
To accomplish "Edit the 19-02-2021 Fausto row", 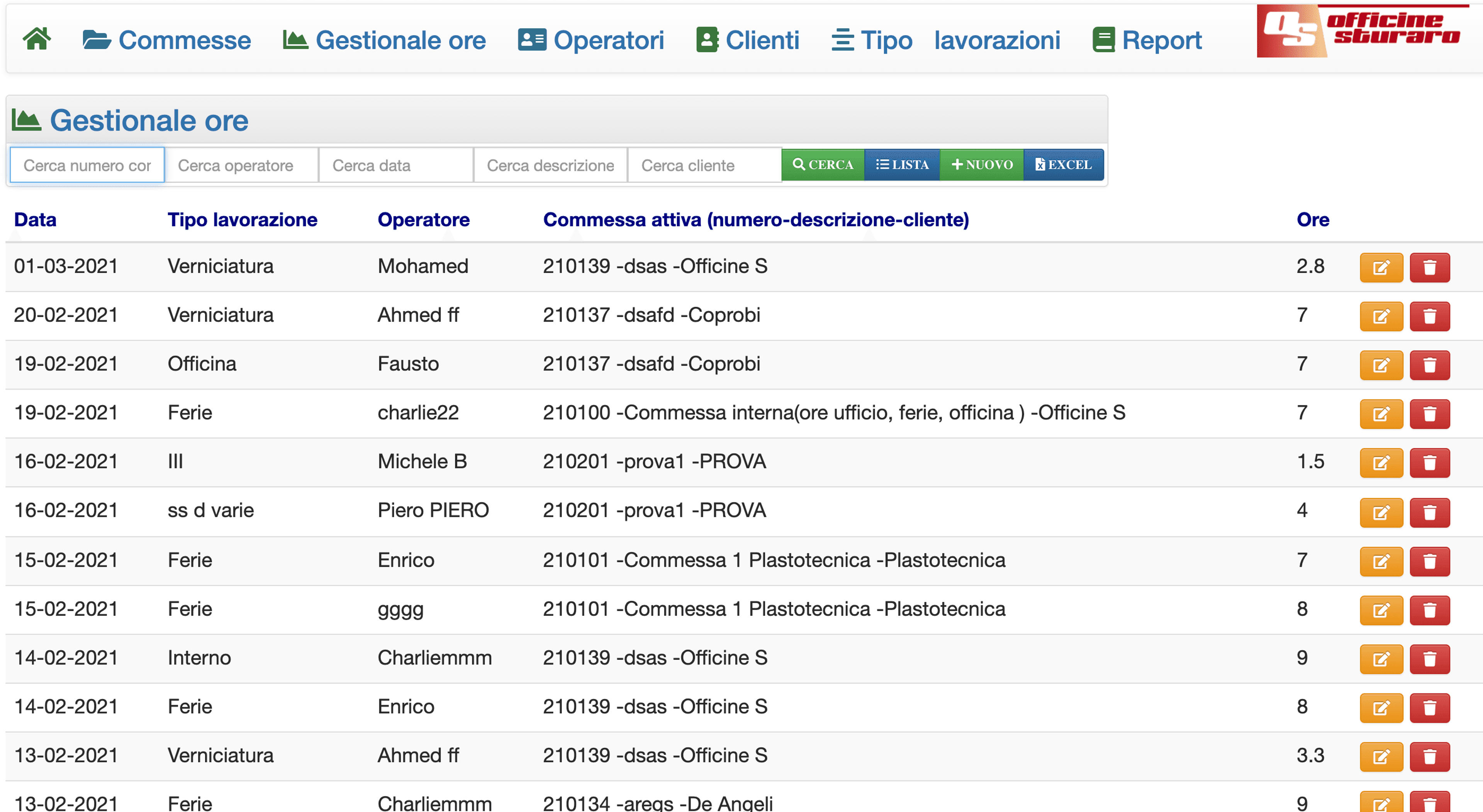I will point(1381,365).
